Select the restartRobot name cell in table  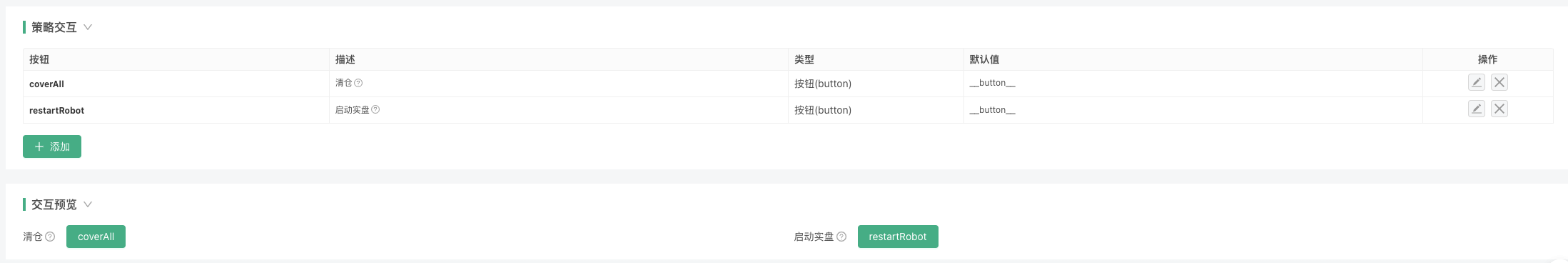point(176,110)
